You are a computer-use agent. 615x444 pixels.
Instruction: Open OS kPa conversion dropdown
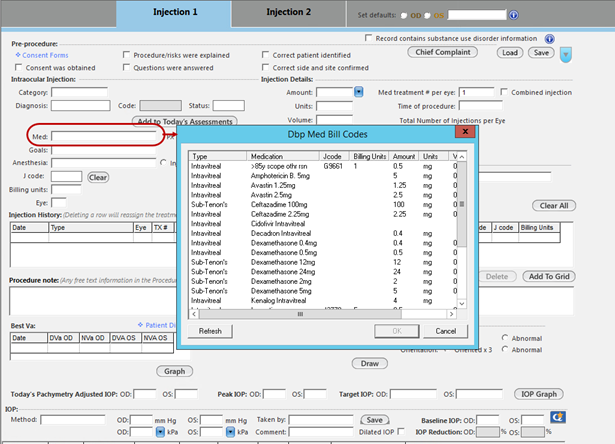pos(230,432)
